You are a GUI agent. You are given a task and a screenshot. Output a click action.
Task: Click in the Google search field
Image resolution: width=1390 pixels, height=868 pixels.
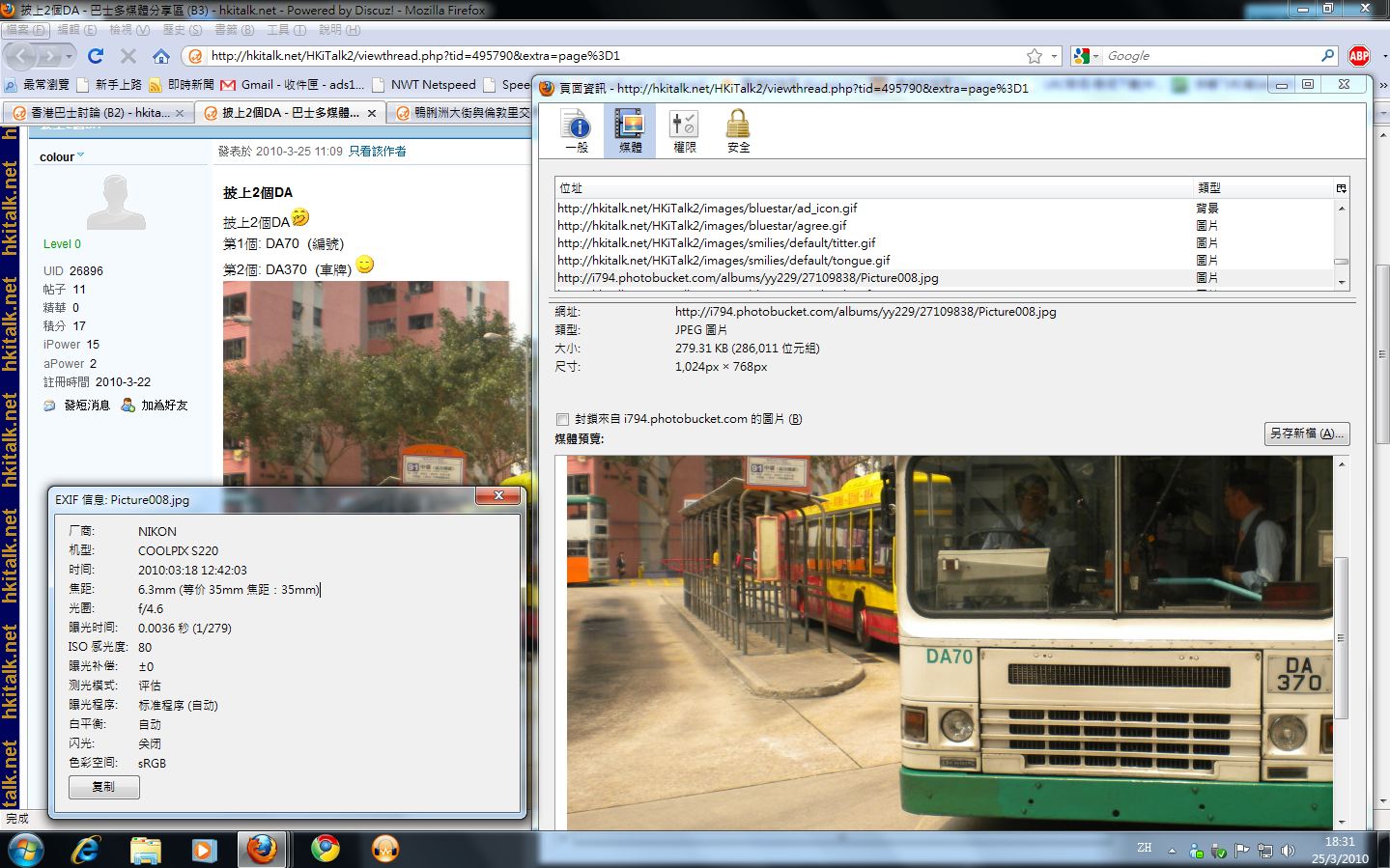click(1209, 56)
